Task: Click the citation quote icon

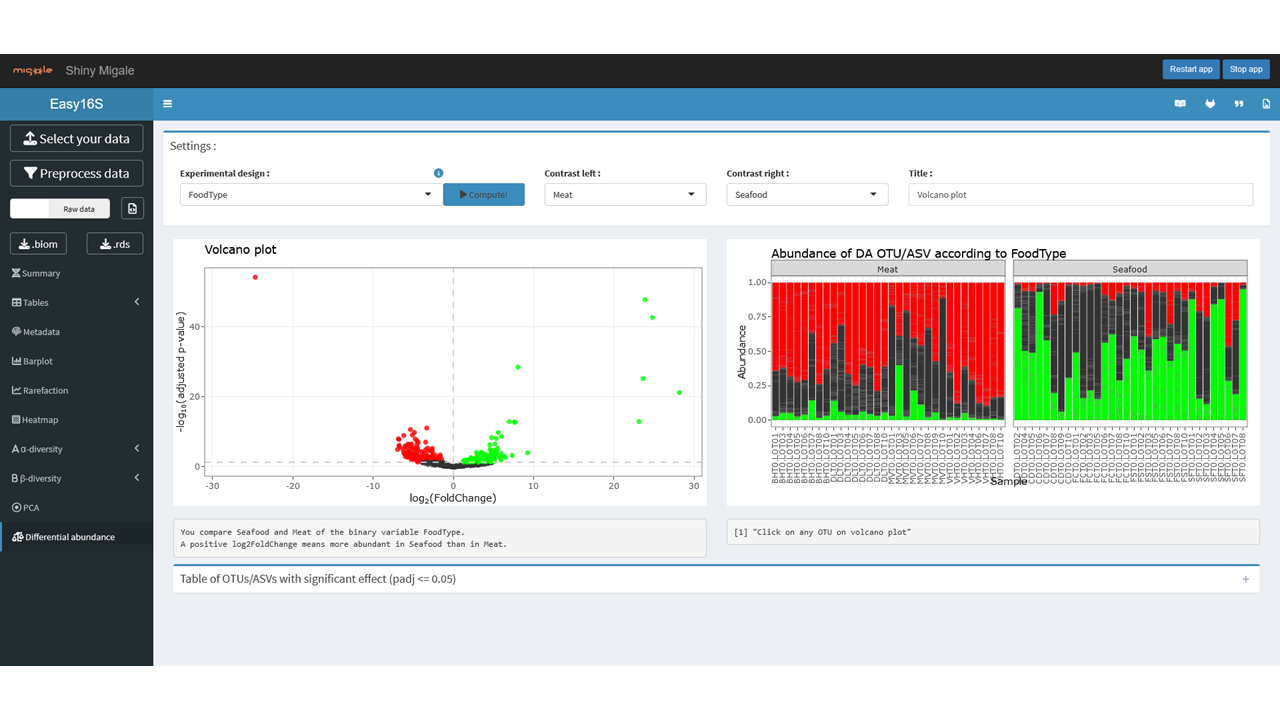Action: [1239, 104]
